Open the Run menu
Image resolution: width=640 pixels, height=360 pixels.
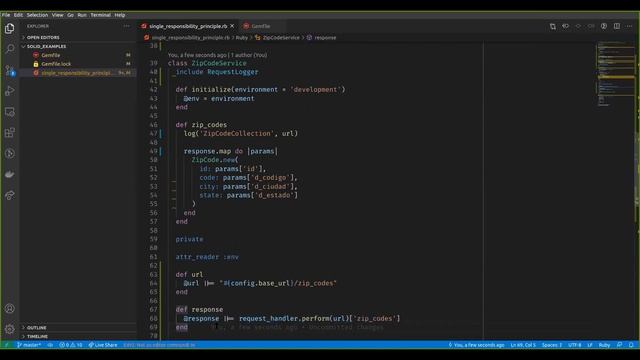click(82, 15)
